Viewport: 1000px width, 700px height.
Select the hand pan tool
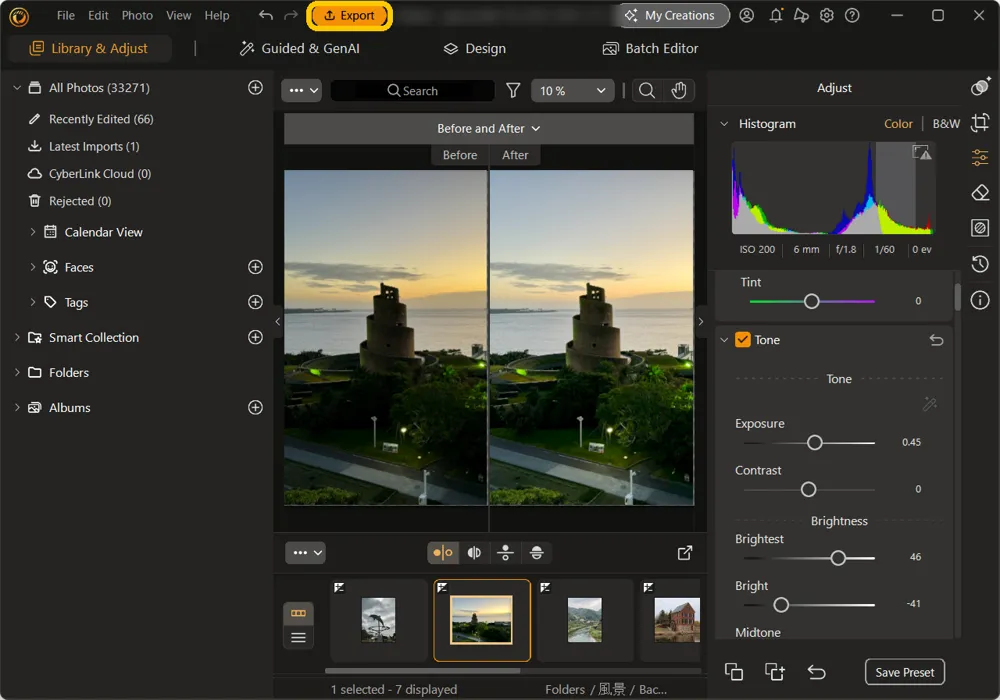click(679, 91)
